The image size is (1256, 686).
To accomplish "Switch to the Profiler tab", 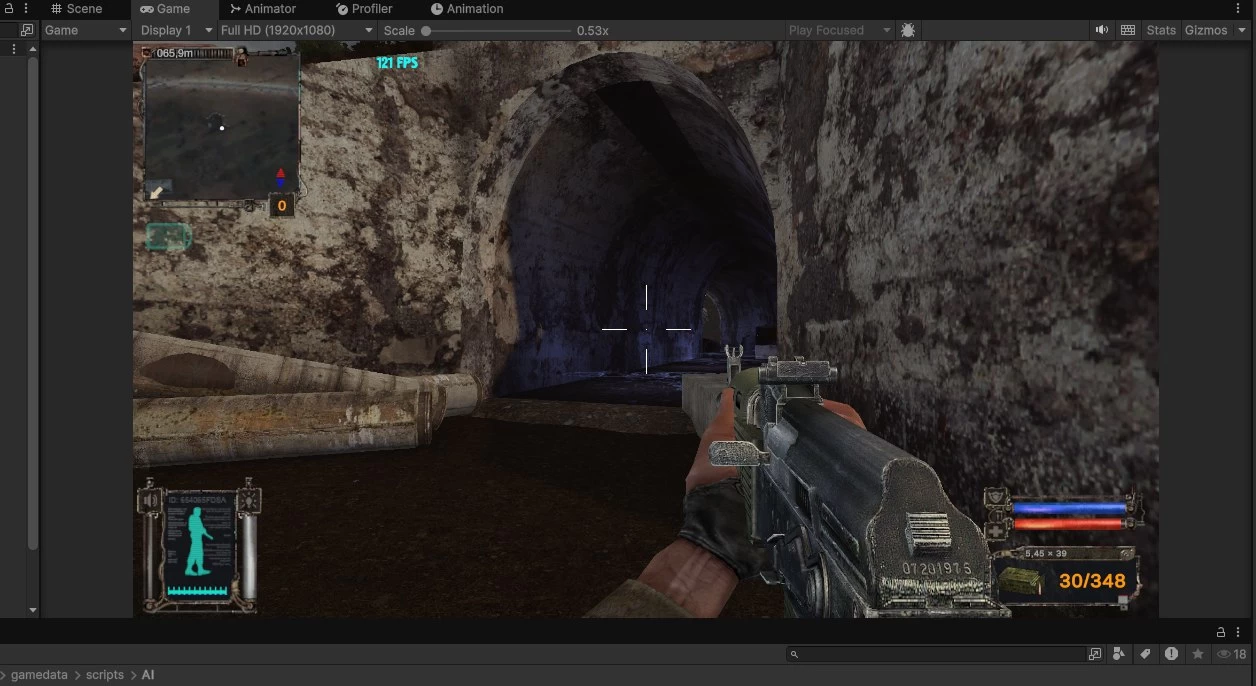I will coord(364,9).
